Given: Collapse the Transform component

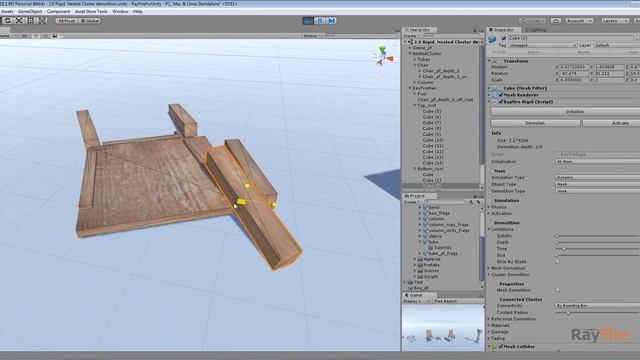Looking at the screenshot, I should coord(489,61).
